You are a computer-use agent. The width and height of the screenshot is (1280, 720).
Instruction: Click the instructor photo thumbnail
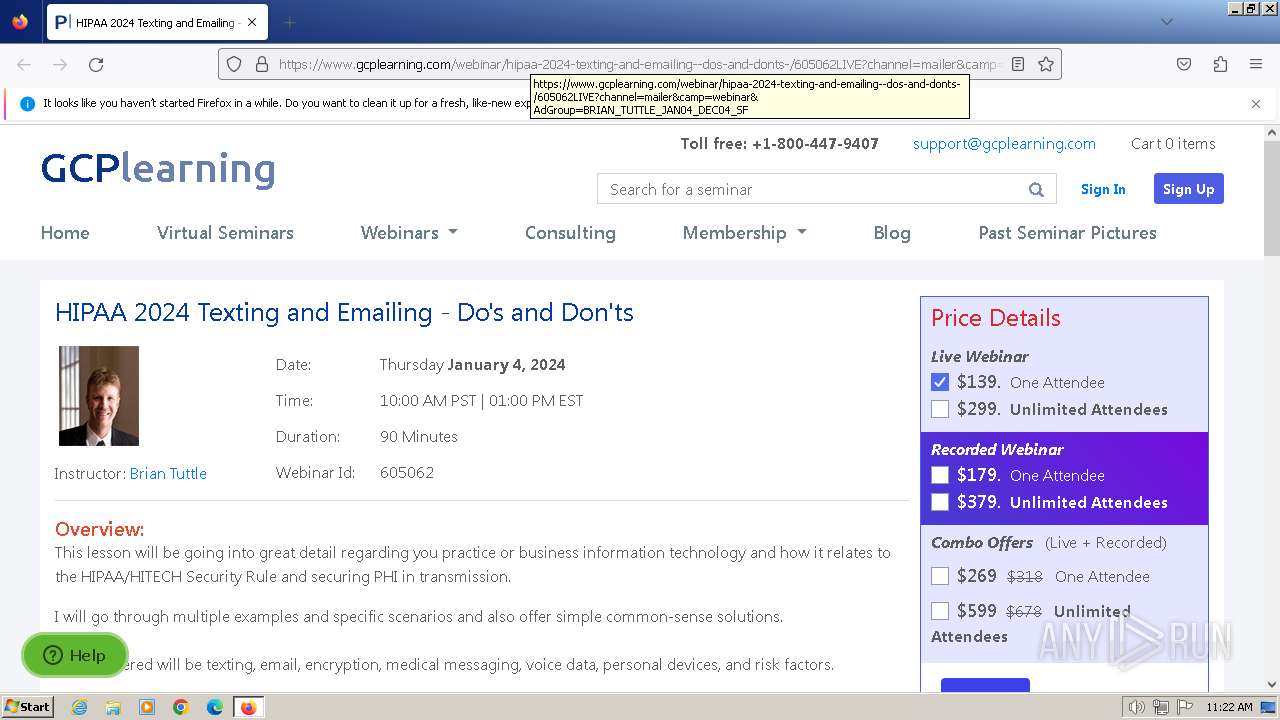click(x=99, y=396)
